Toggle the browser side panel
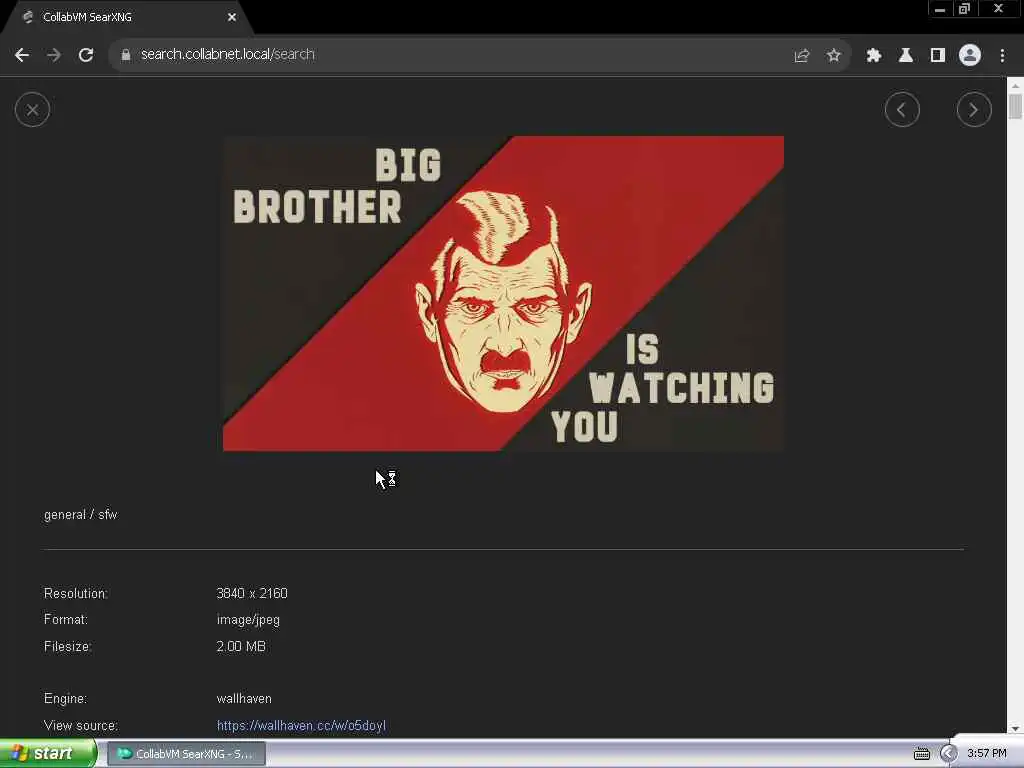The image size is (1024, 768). click(938, 56)
